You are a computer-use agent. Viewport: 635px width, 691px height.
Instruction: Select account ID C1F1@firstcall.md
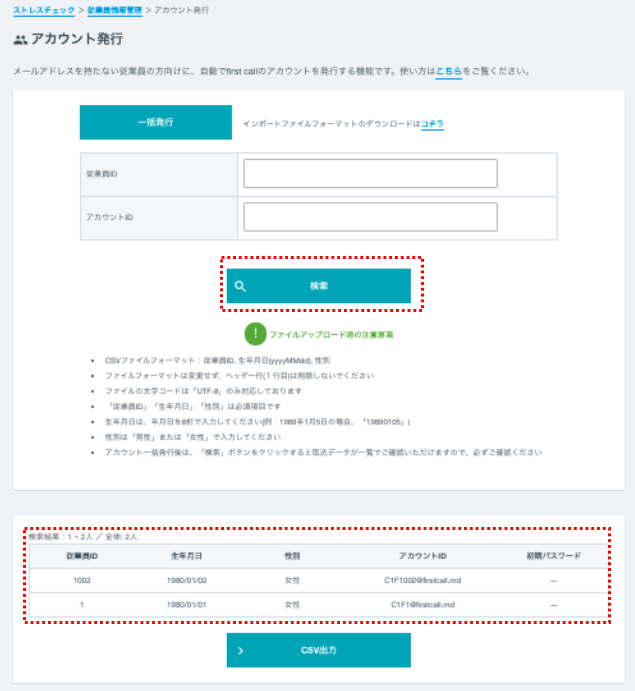(x=423, y=605)
